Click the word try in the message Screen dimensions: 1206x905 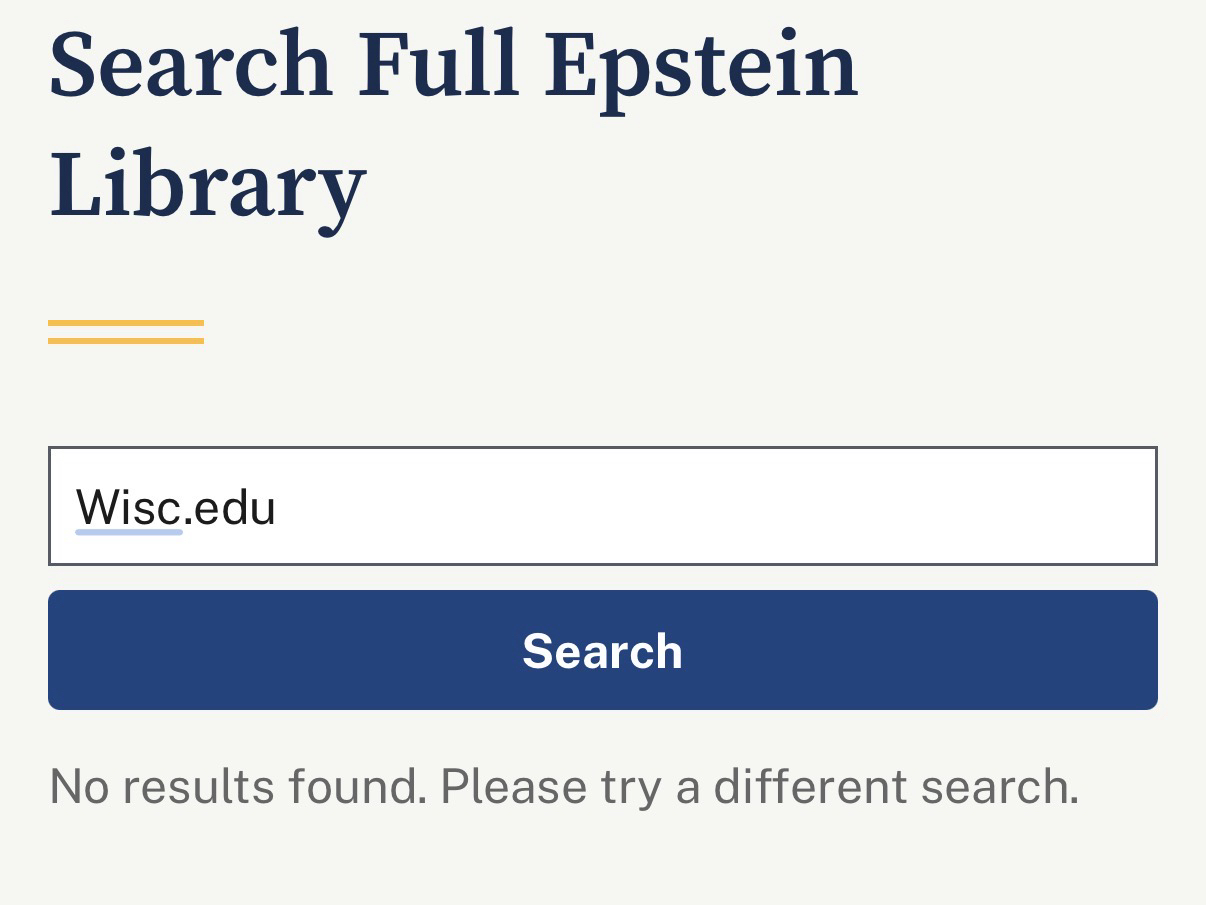[630, 786]
